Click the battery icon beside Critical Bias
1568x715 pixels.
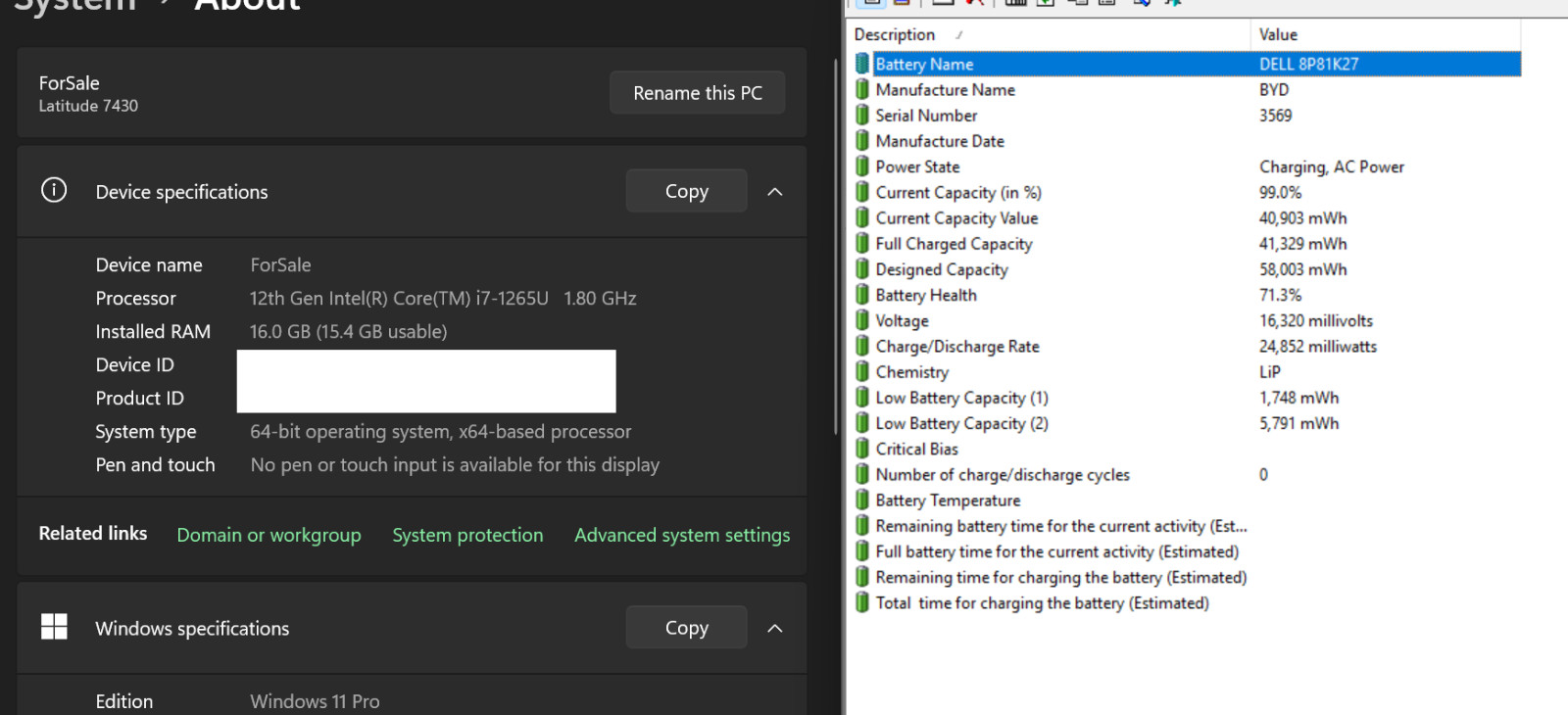pyautogui.click(x=862, y=449)
